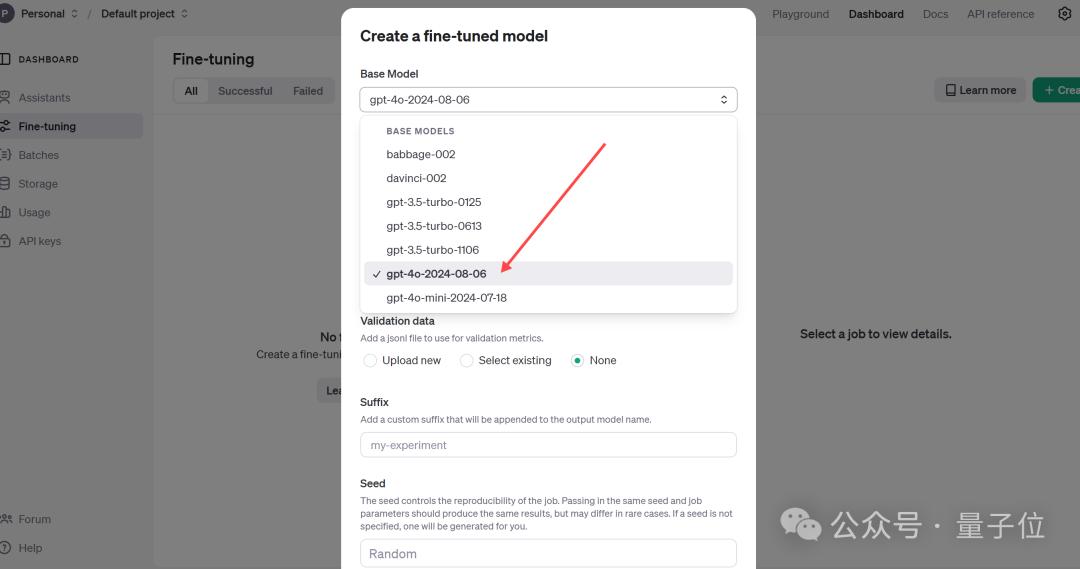Go to Usage in sidebar
This screenshot has width=1080, height=569.
click(x=34, y=212)
